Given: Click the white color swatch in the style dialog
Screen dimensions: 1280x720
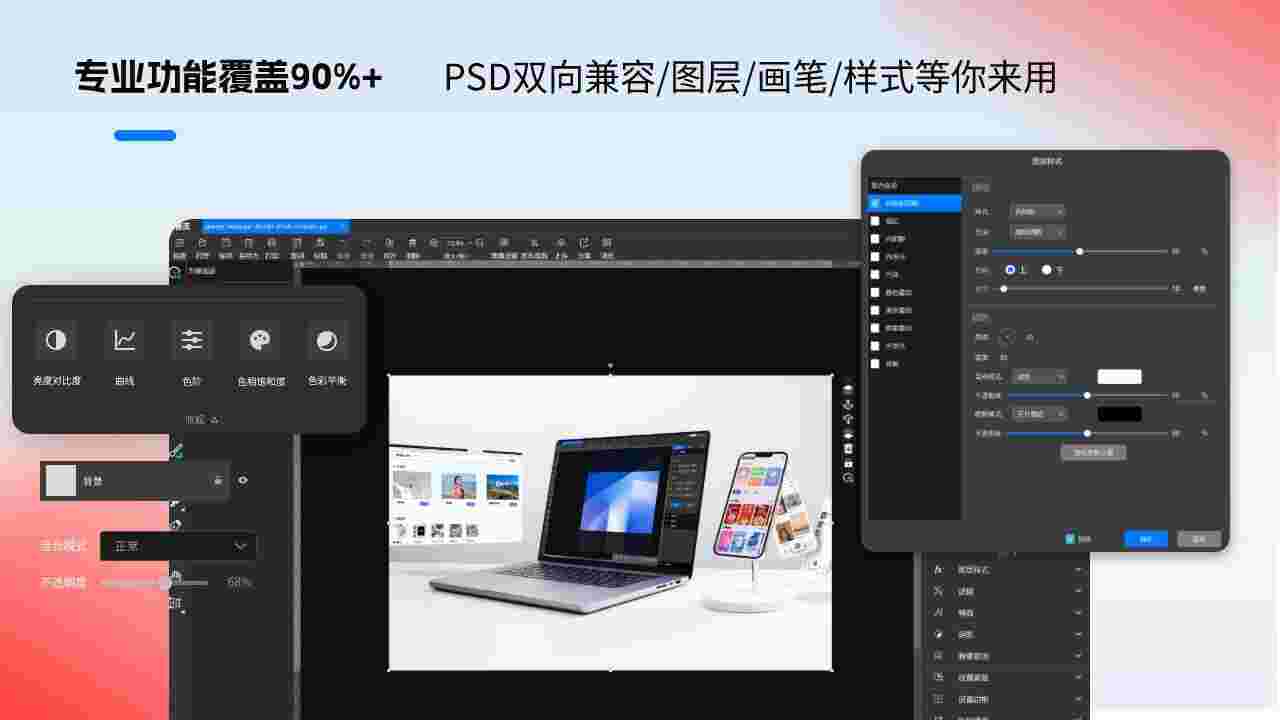Looking at the screenshot, I should [1119, 376].
